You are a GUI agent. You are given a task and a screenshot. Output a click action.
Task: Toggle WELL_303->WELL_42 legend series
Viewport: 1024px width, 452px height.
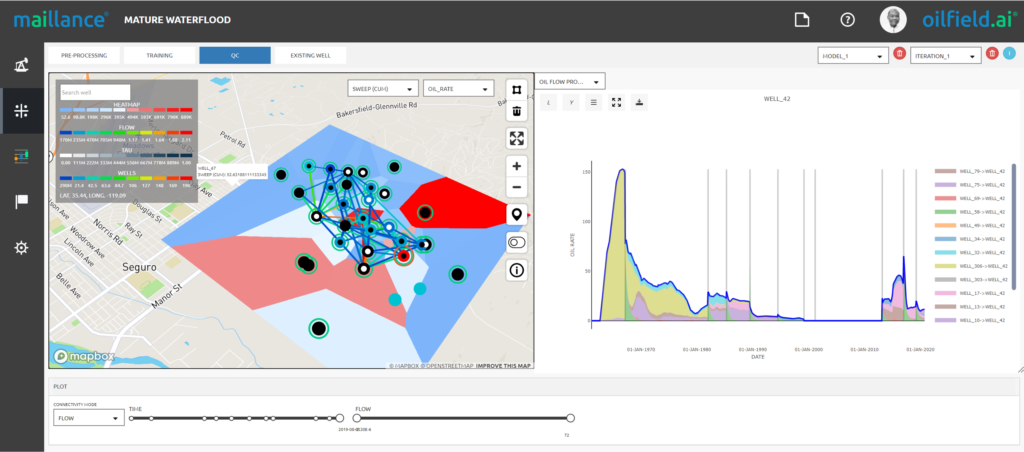[972, 280]
